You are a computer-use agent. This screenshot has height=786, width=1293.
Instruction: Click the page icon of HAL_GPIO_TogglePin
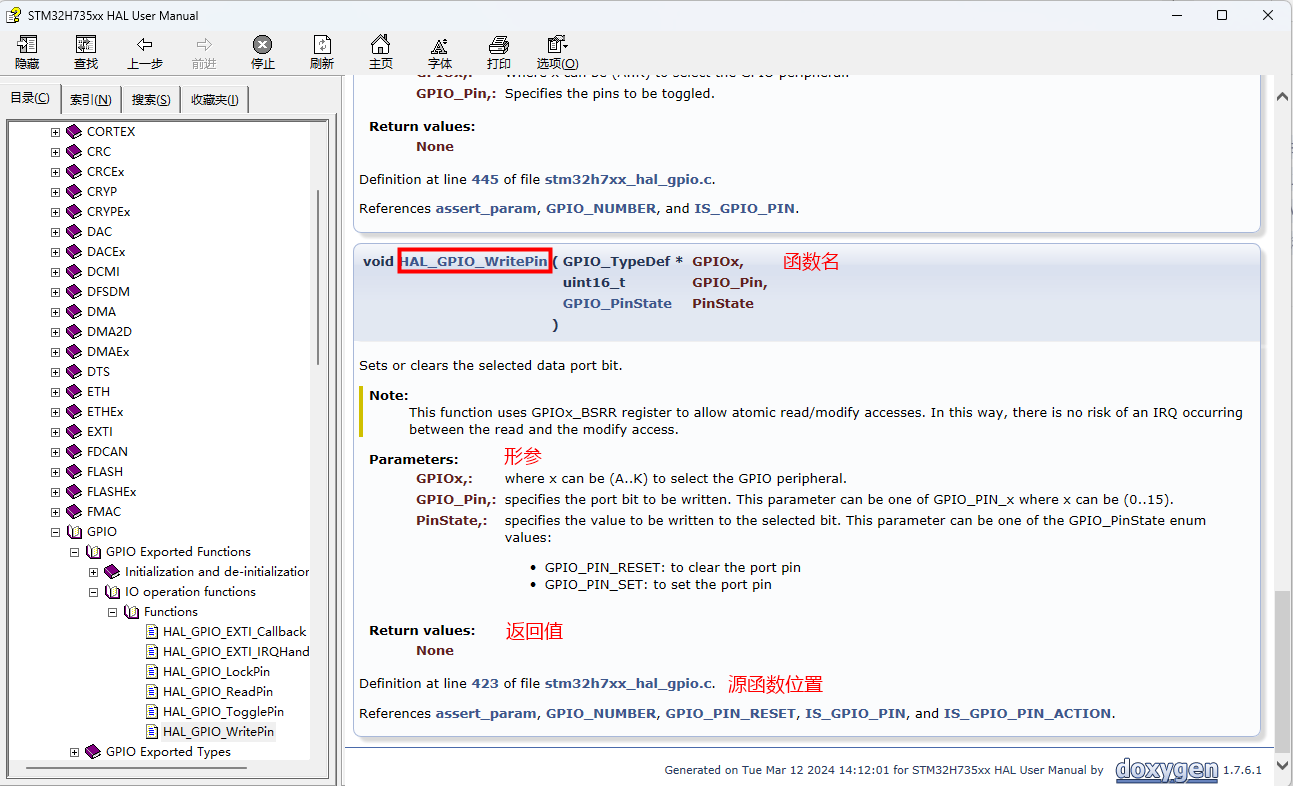pyautogui.click(x=152, y=712)
